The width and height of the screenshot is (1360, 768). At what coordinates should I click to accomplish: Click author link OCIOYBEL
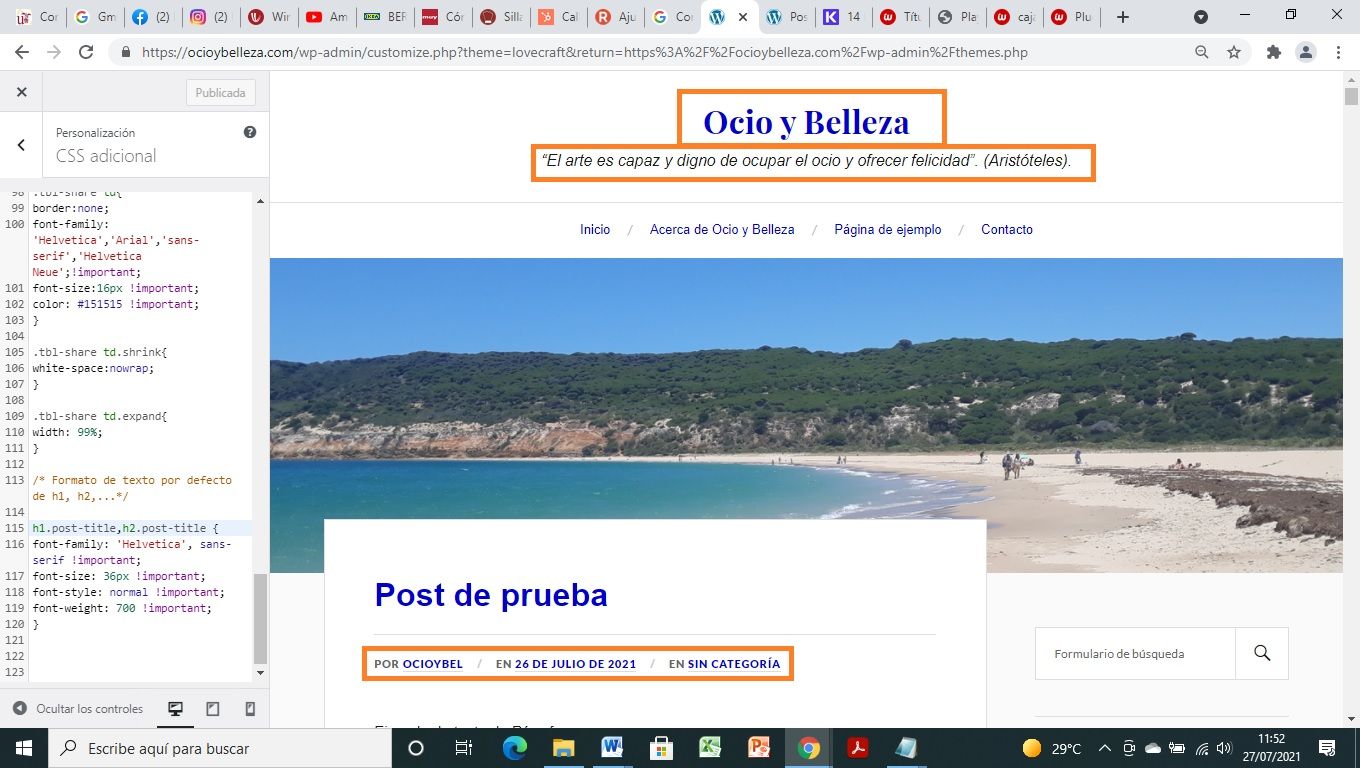coord(433,664)
